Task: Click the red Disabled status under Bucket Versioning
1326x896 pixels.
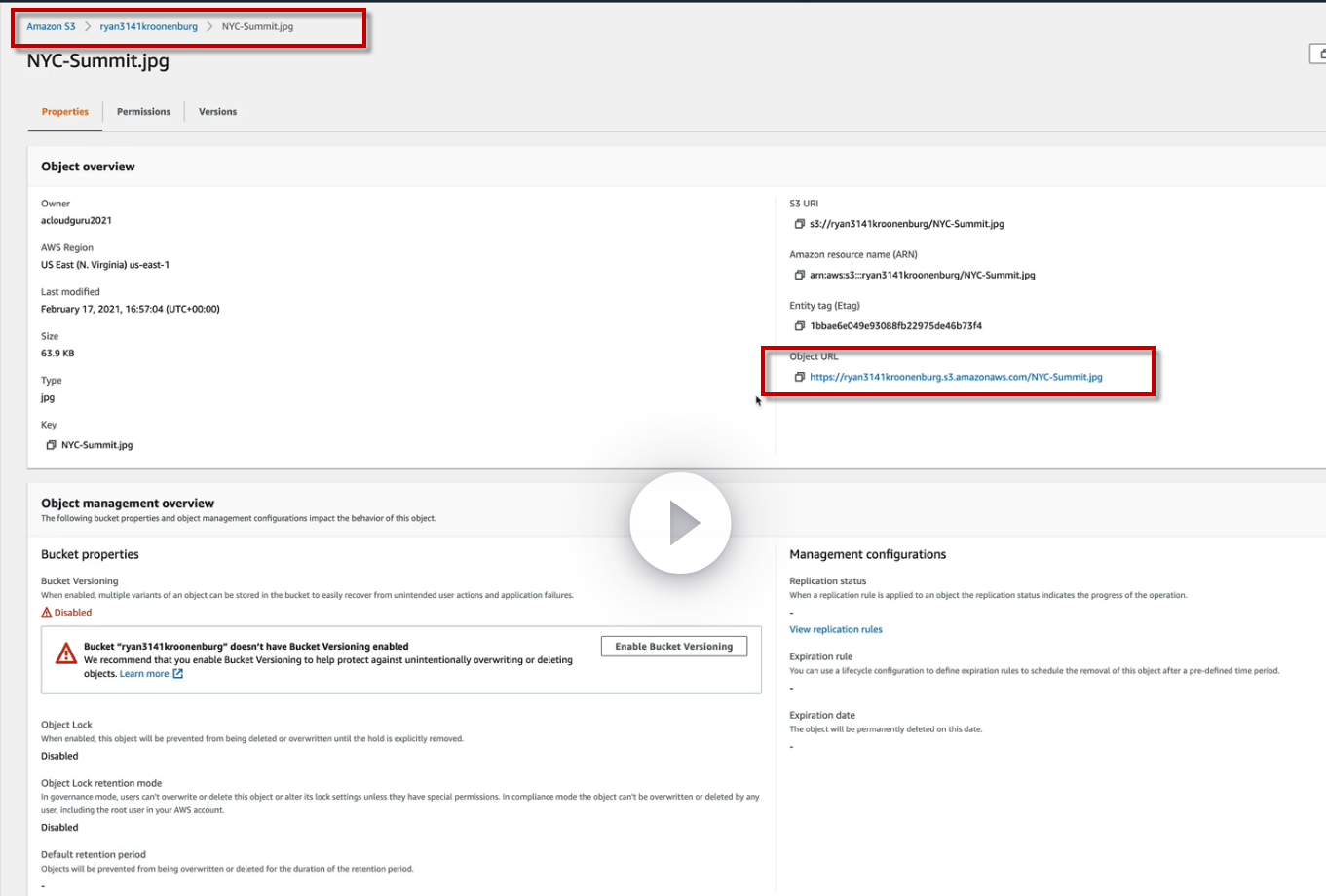Action: click(x=73, y=613)
